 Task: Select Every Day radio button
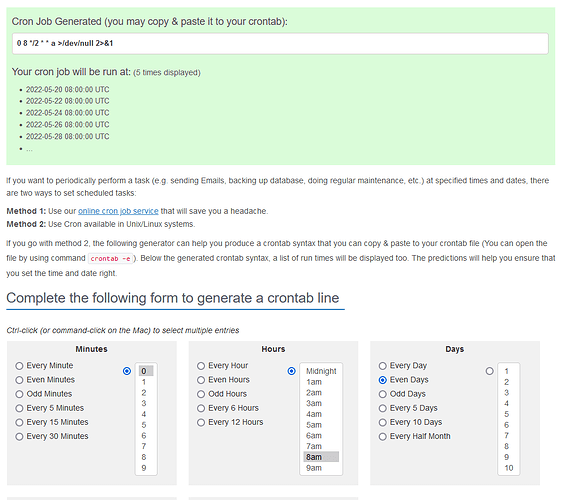coord(383,366)
